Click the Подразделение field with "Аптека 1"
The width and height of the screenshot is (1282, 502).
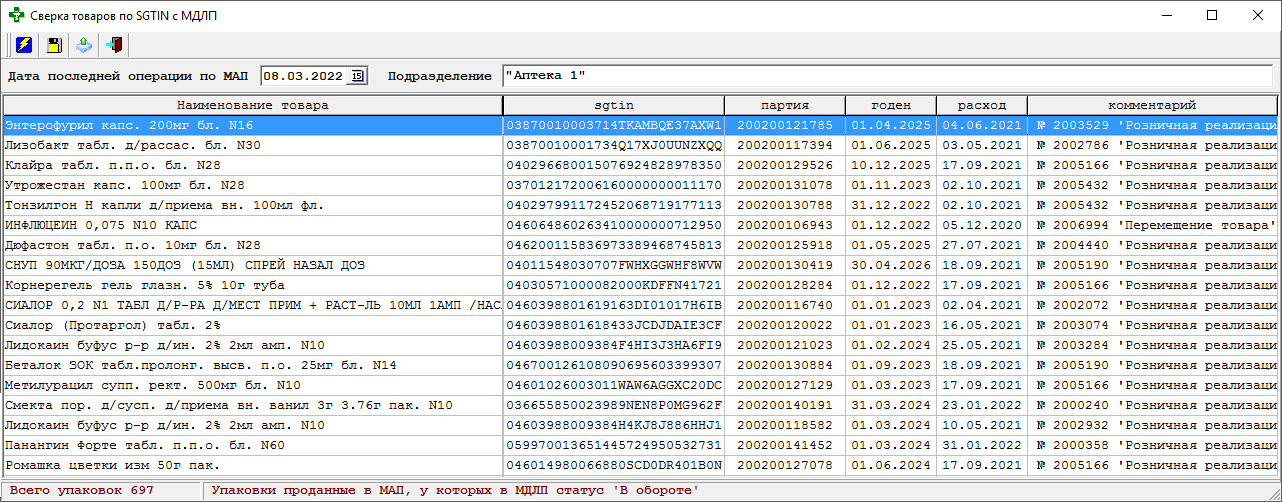[x=886, y=76]
